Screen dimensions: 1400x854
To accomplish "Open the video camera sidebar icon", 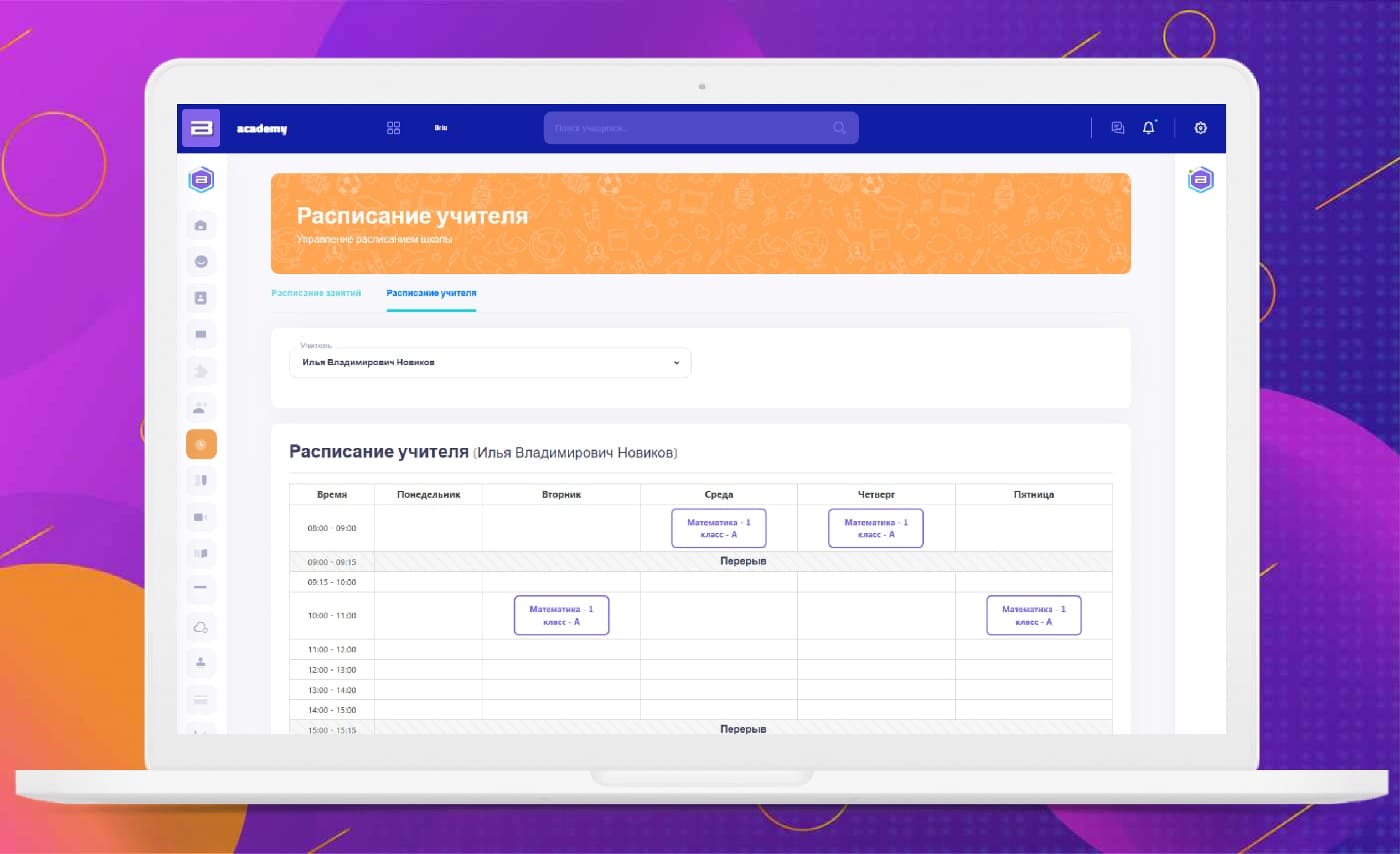I will tap(201, 517).
